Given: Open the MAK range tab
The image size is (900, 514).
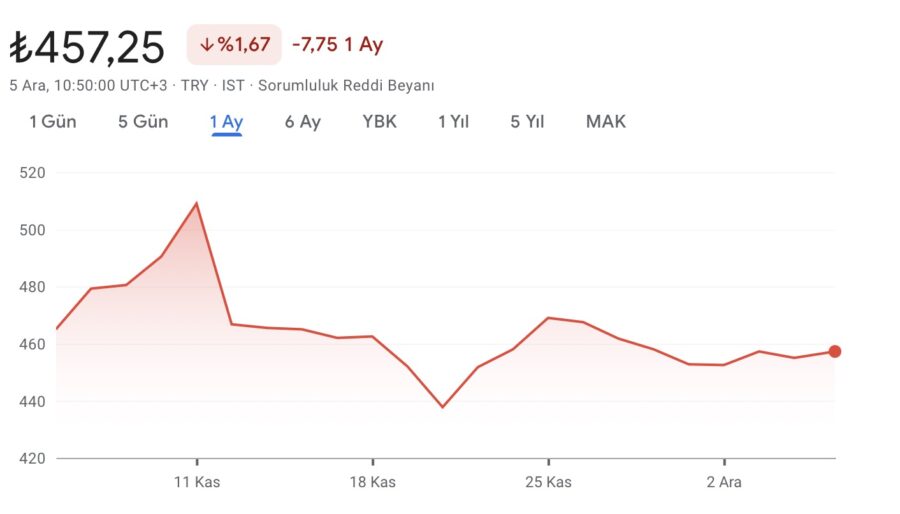Looking at the screenshot, I should [x=606, y=122].
